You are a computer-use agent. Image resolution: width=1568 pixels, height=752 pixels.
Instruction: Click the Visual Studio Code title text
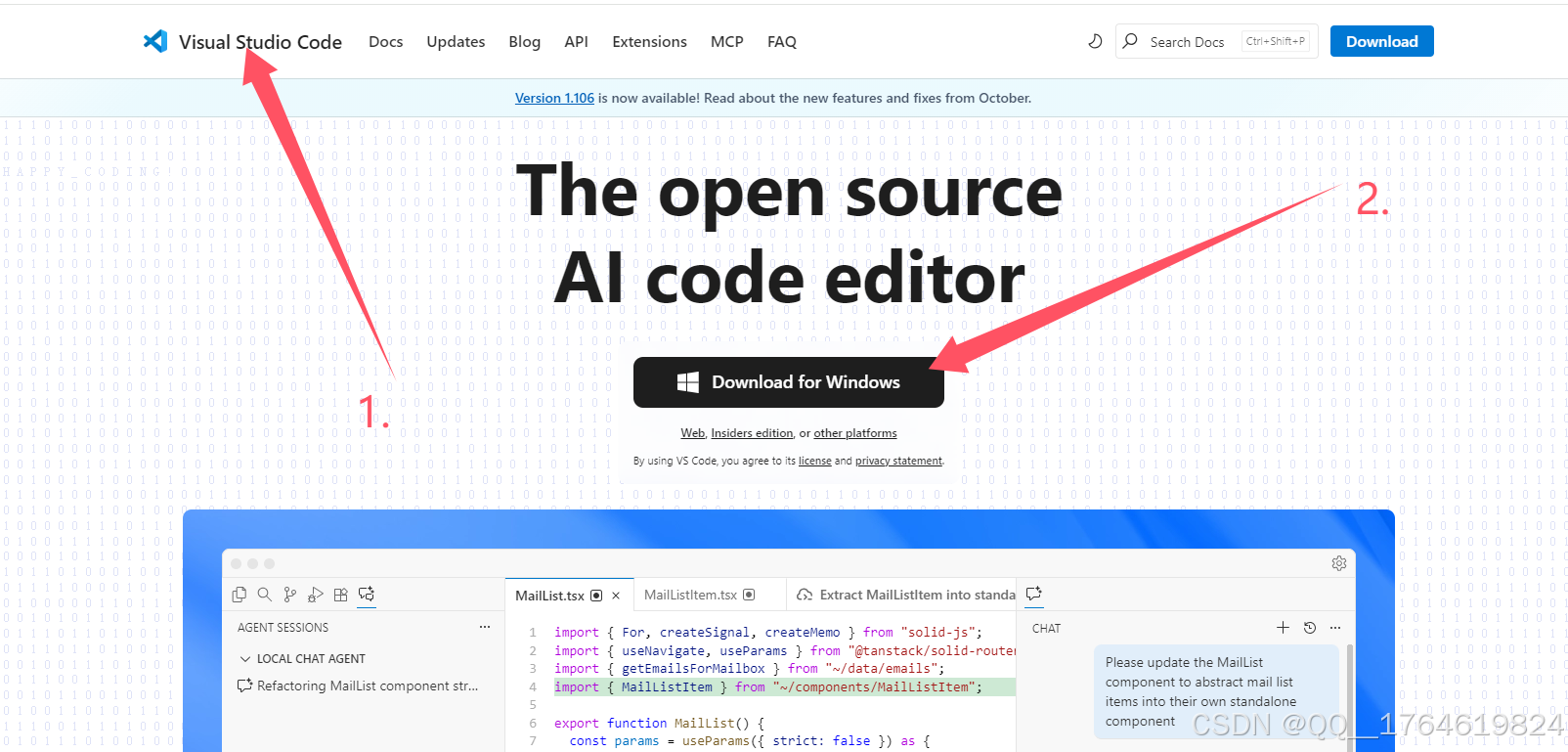tap(260, 42)
